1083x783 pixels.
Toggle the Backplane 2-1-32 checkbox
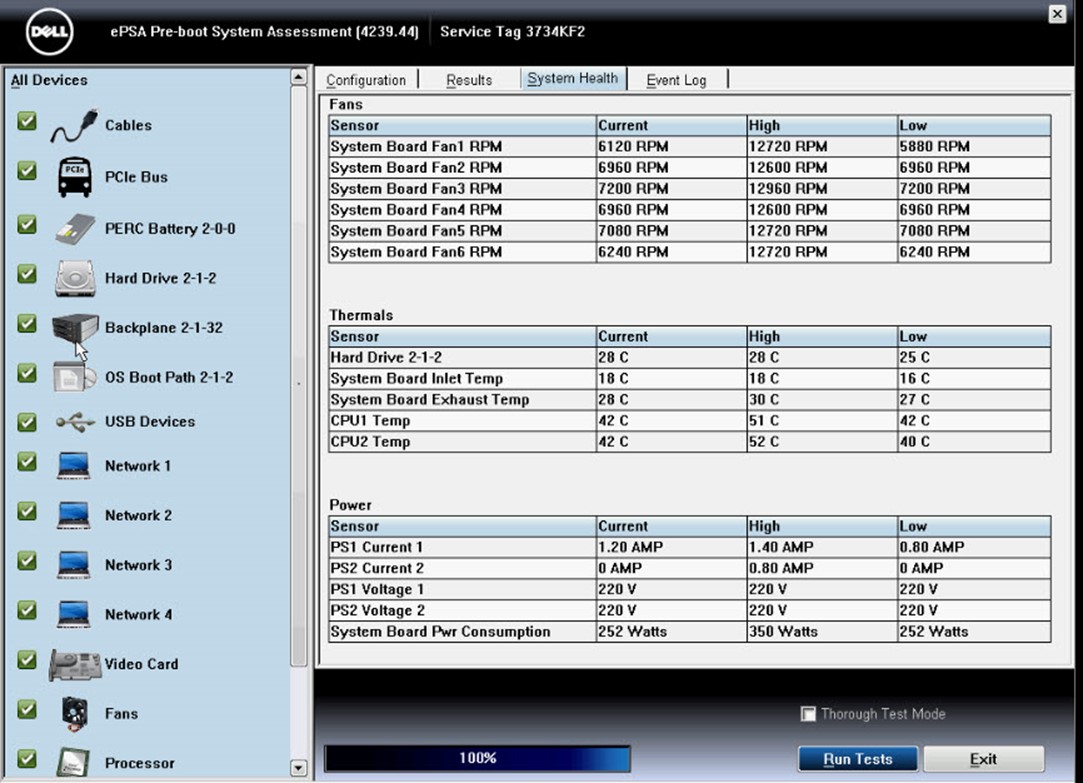[27, 323]
